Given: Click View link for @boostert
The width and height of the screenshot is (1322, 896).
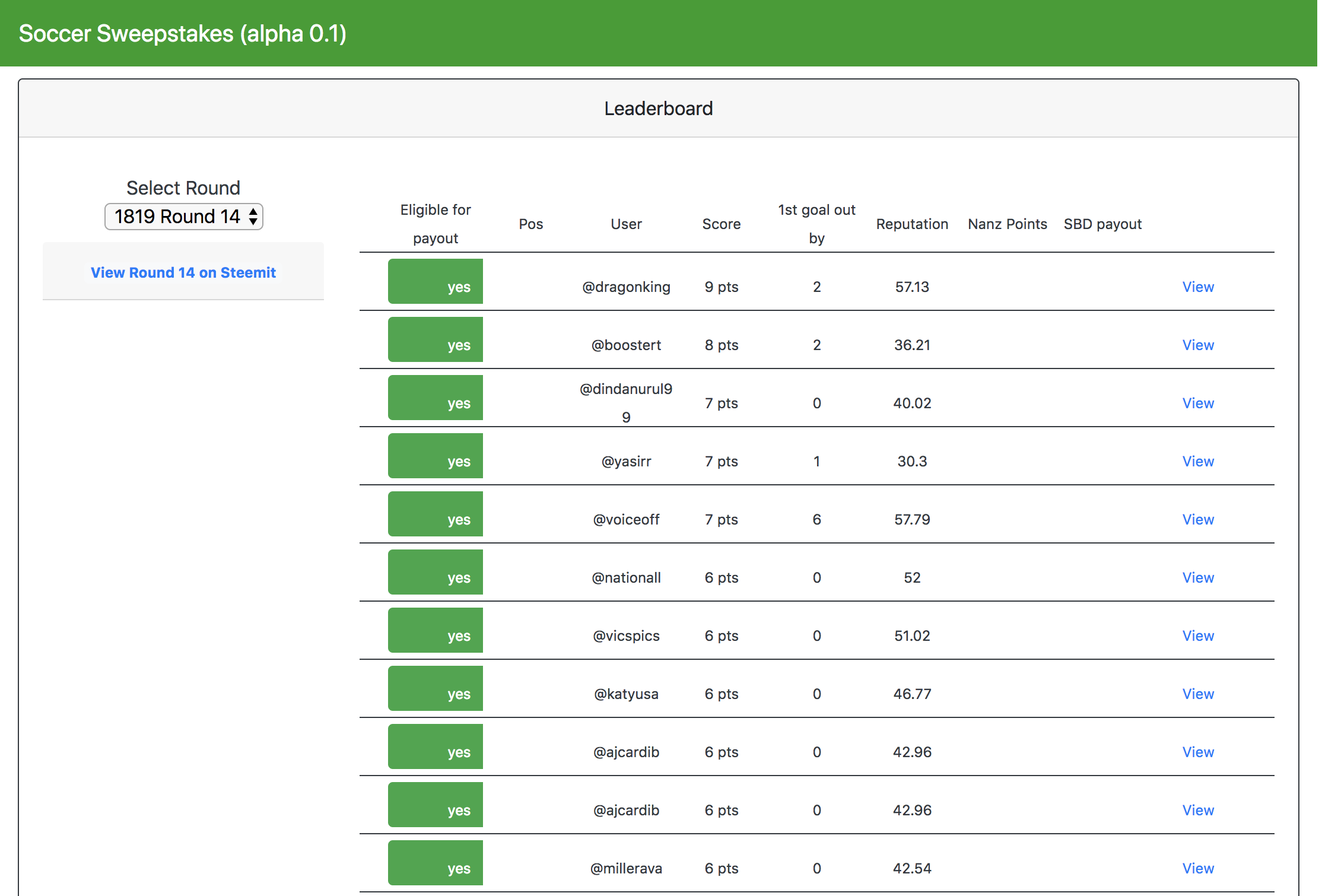Looking at the screenshot, I should tap(1198, 345).
